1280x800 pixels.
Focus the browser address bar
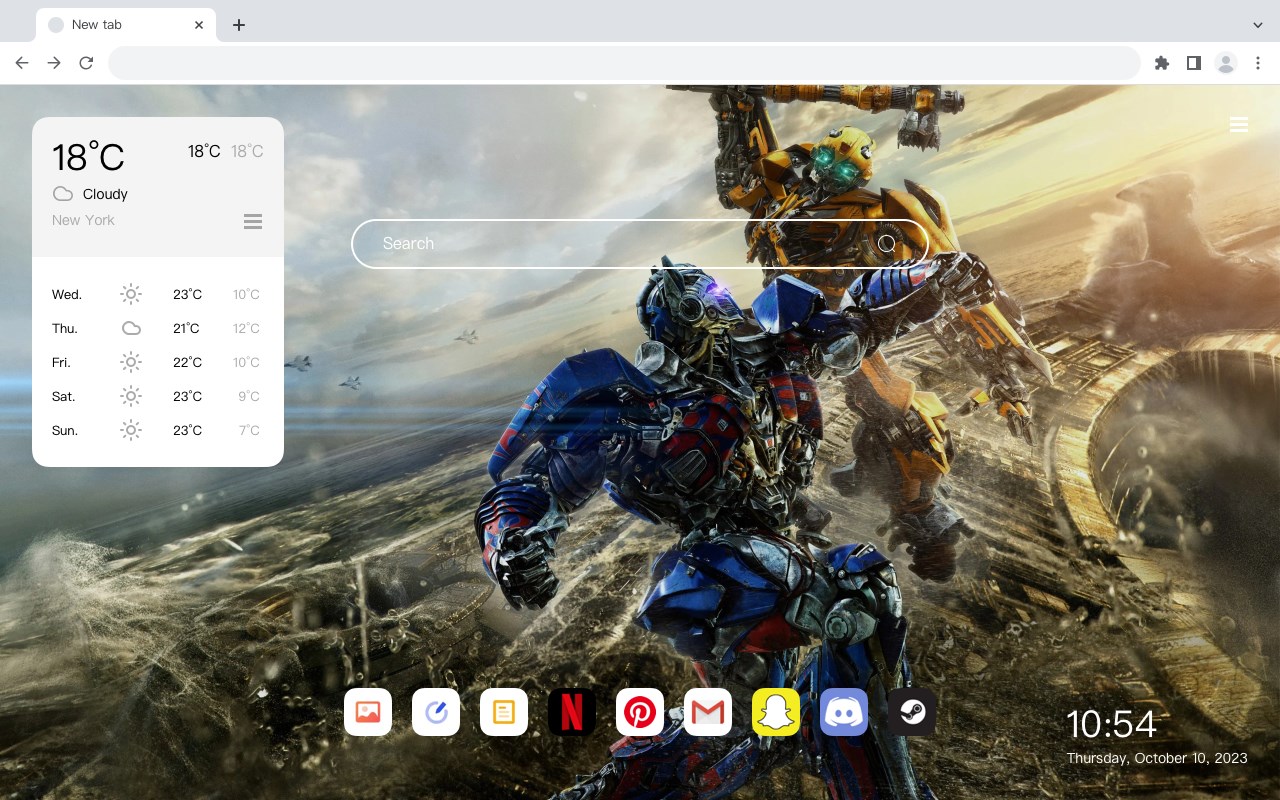point(624,63)
